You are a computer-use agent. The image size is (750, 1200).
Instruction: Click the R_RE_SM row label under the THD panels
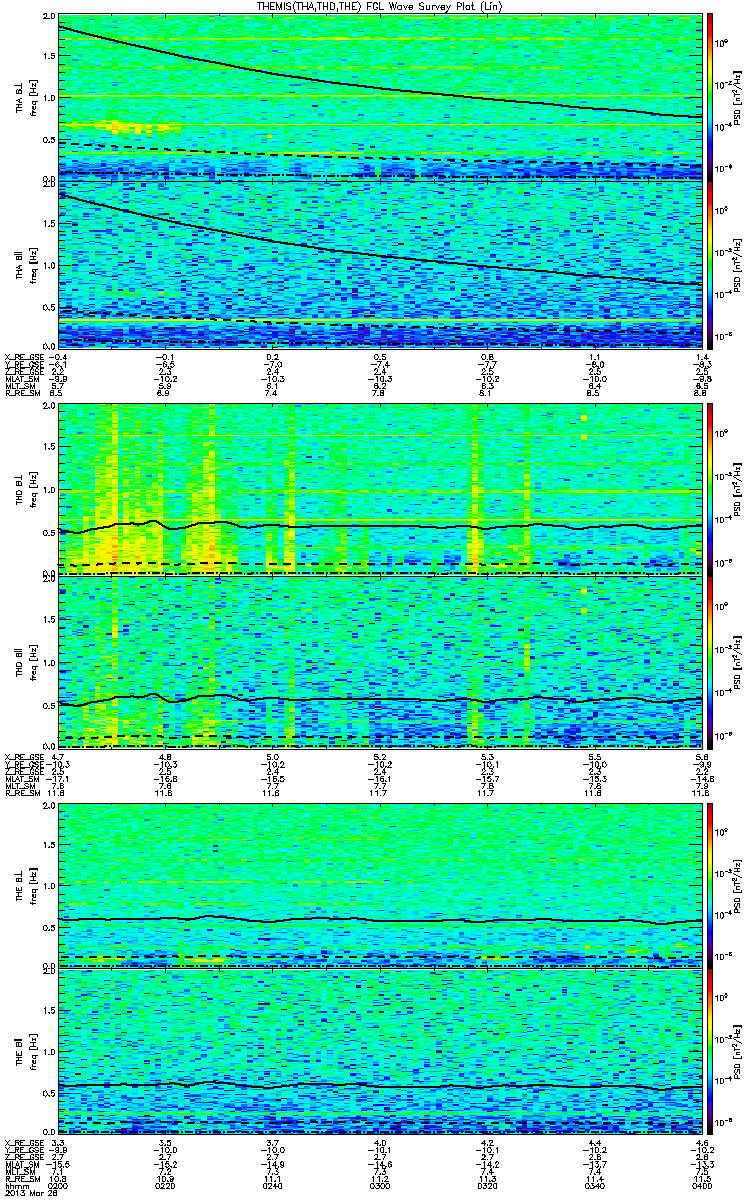pos(21,793)
